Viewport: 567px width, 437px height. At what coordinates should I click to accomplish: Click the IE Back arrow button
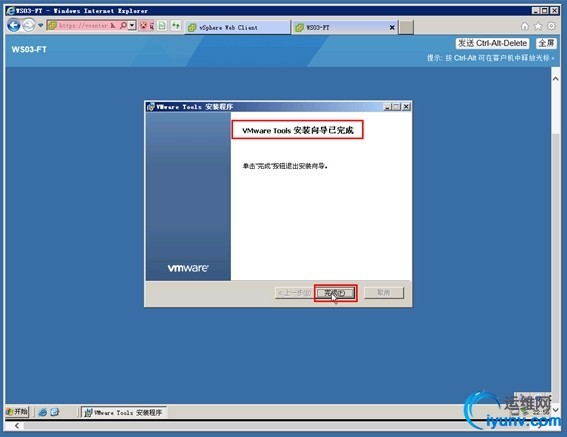[x=14, y=25]
